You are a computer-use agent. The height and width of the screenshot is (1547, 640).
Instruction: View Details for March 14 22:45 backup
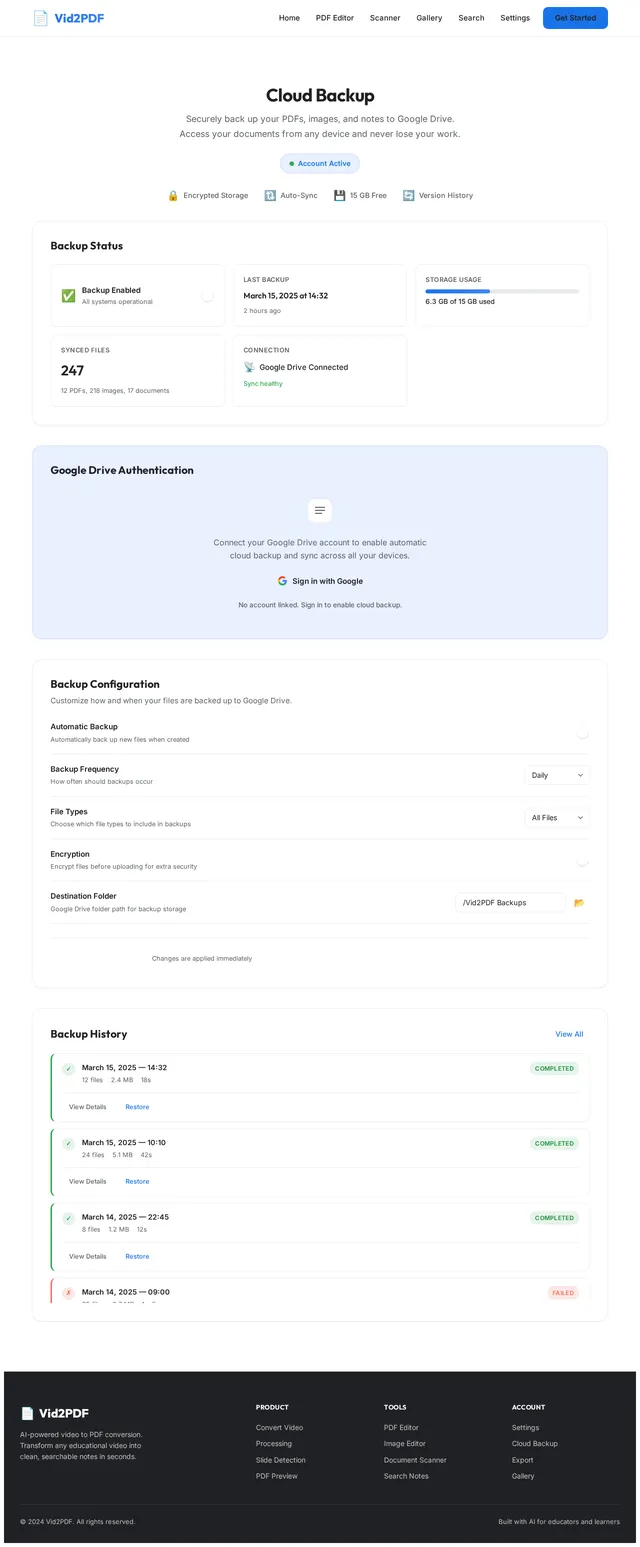click(87, 1256)
